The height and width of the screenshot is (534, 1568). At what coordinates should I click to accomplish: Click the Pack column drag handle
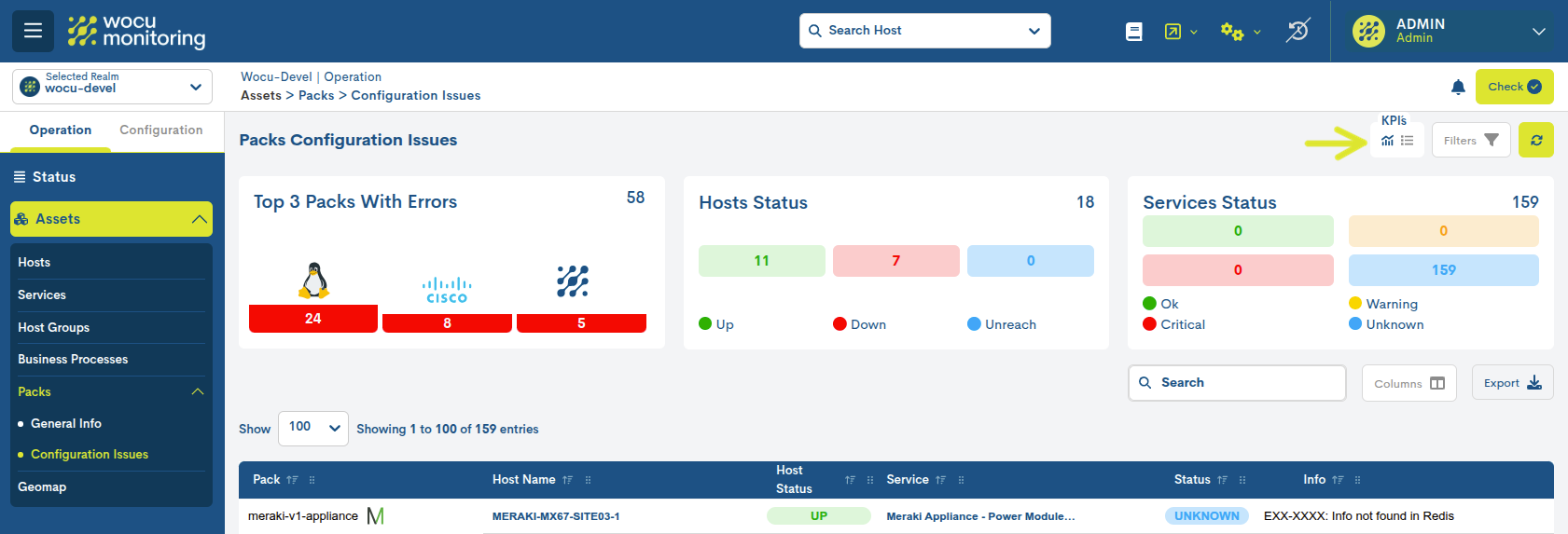click(312, 480)
